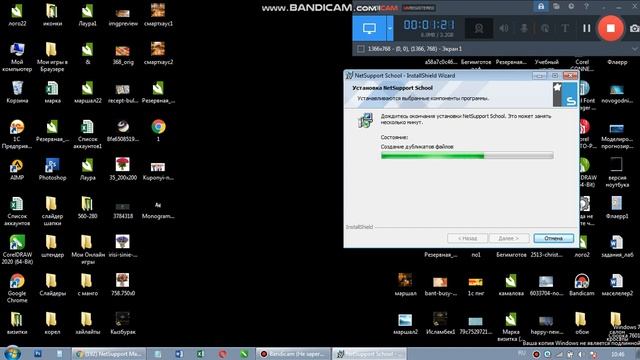Select the Слайдеры folder

52,284
